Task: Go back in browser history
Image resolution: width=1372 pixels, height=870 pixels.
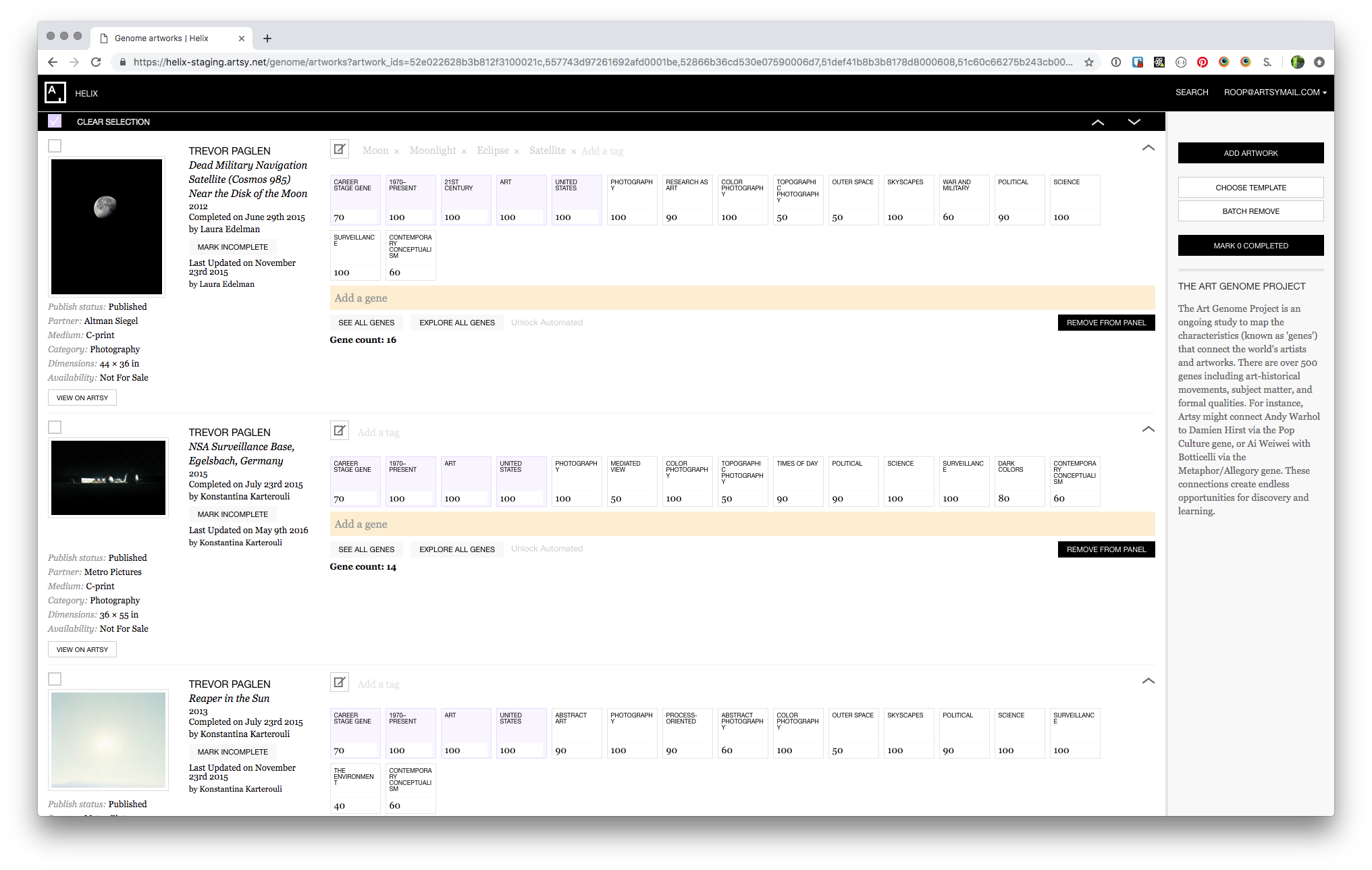Action: 53,62
